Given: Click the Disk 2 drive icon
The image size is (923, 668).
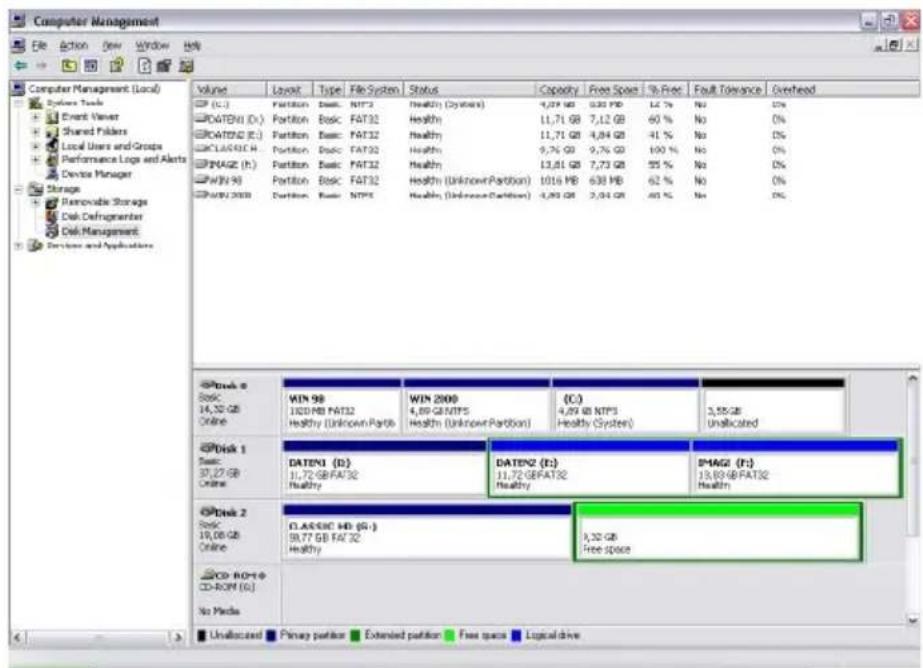Looking at the screenshot, I should pyautogui.click(x=207, y=511).
